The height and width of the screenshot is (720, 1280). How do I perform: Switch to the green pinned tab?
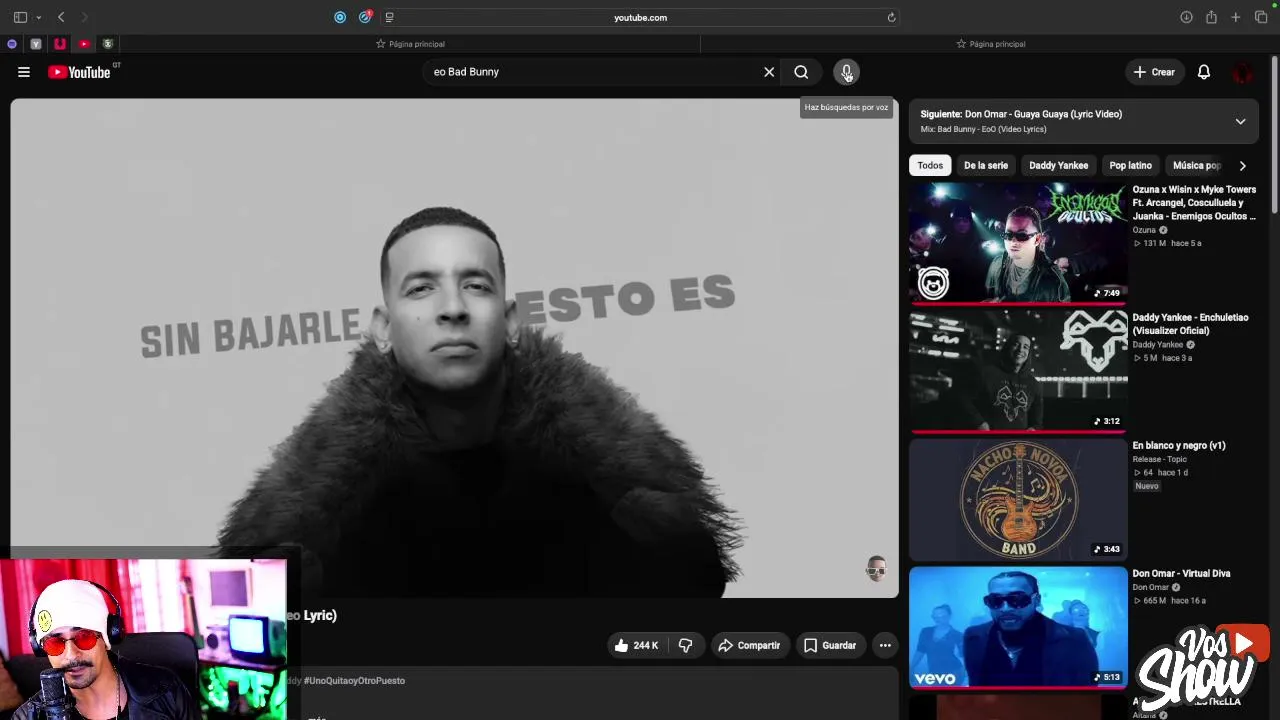click(x=108, y=44)
